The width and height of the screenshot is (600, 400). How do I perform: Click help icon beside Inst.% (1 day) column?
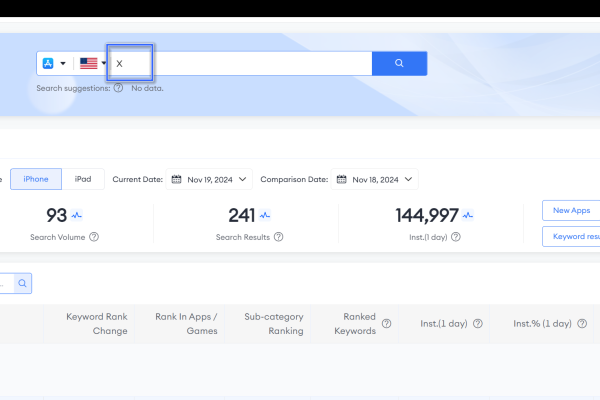(x=582, y=324)
